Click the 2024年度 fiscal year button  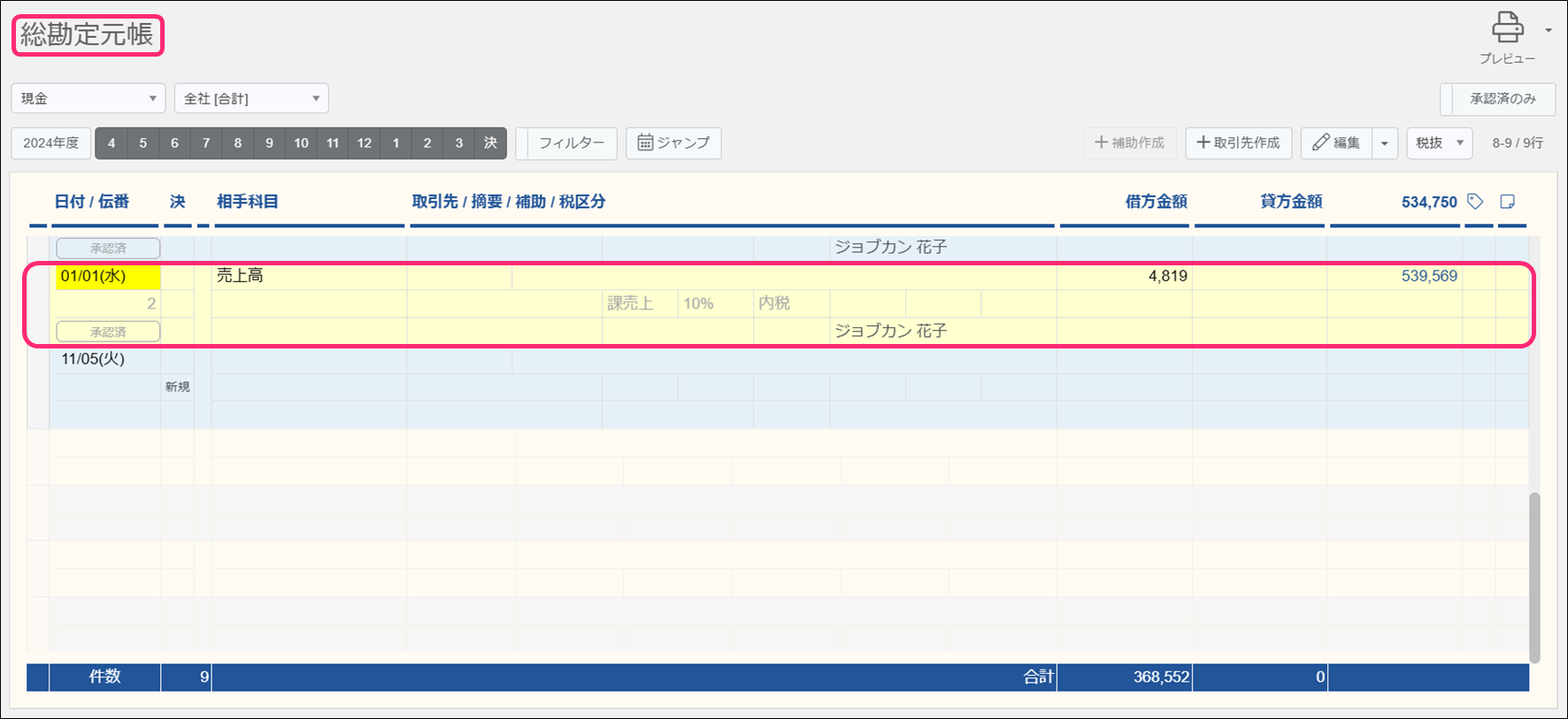(x=51, y=143)
